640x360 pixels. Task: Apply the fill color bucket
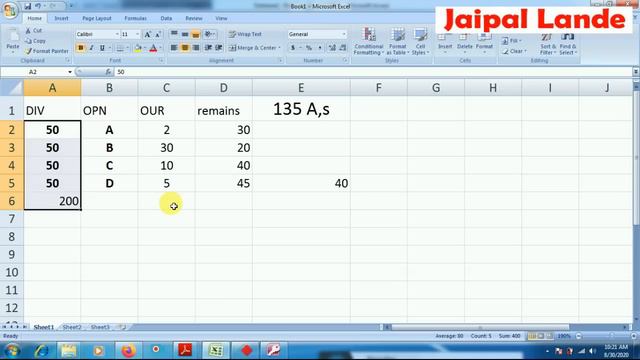click(x=138, y=48)
